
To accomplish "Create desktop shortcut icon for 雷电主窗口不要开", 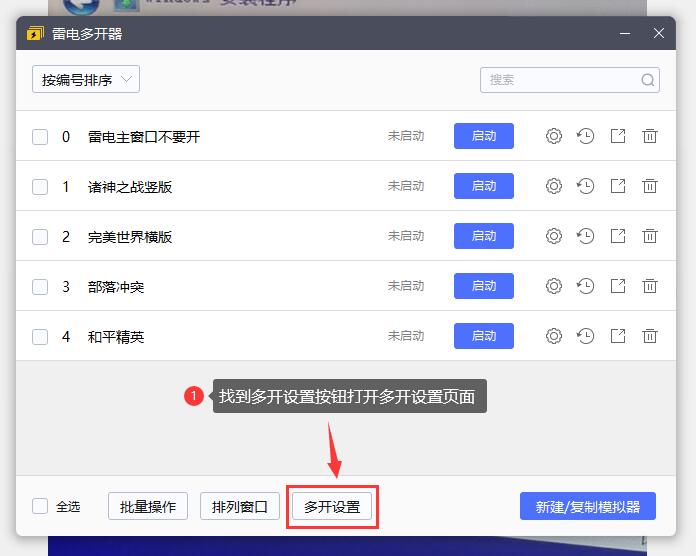I will point(618,136).
